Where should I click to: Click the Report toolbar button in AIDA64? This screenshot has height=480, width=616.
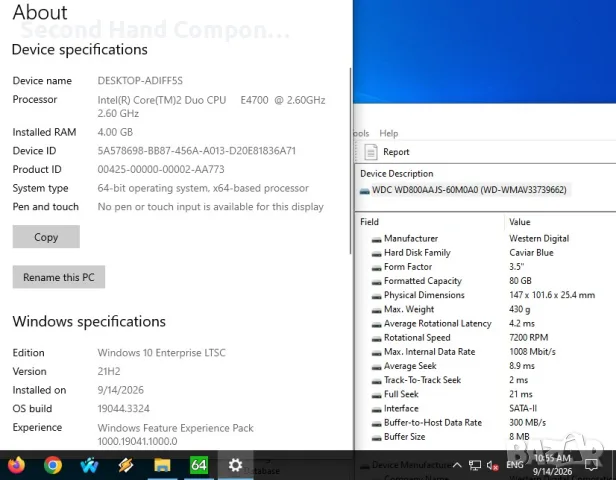387,152
